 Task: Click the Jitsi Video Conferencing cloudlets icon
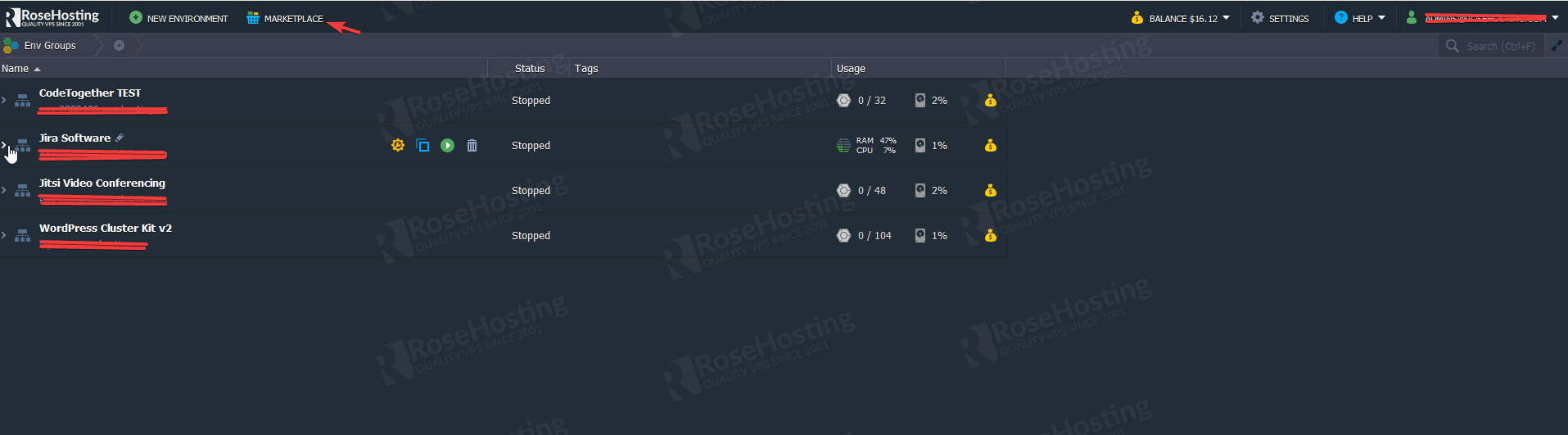pos(843,190)
